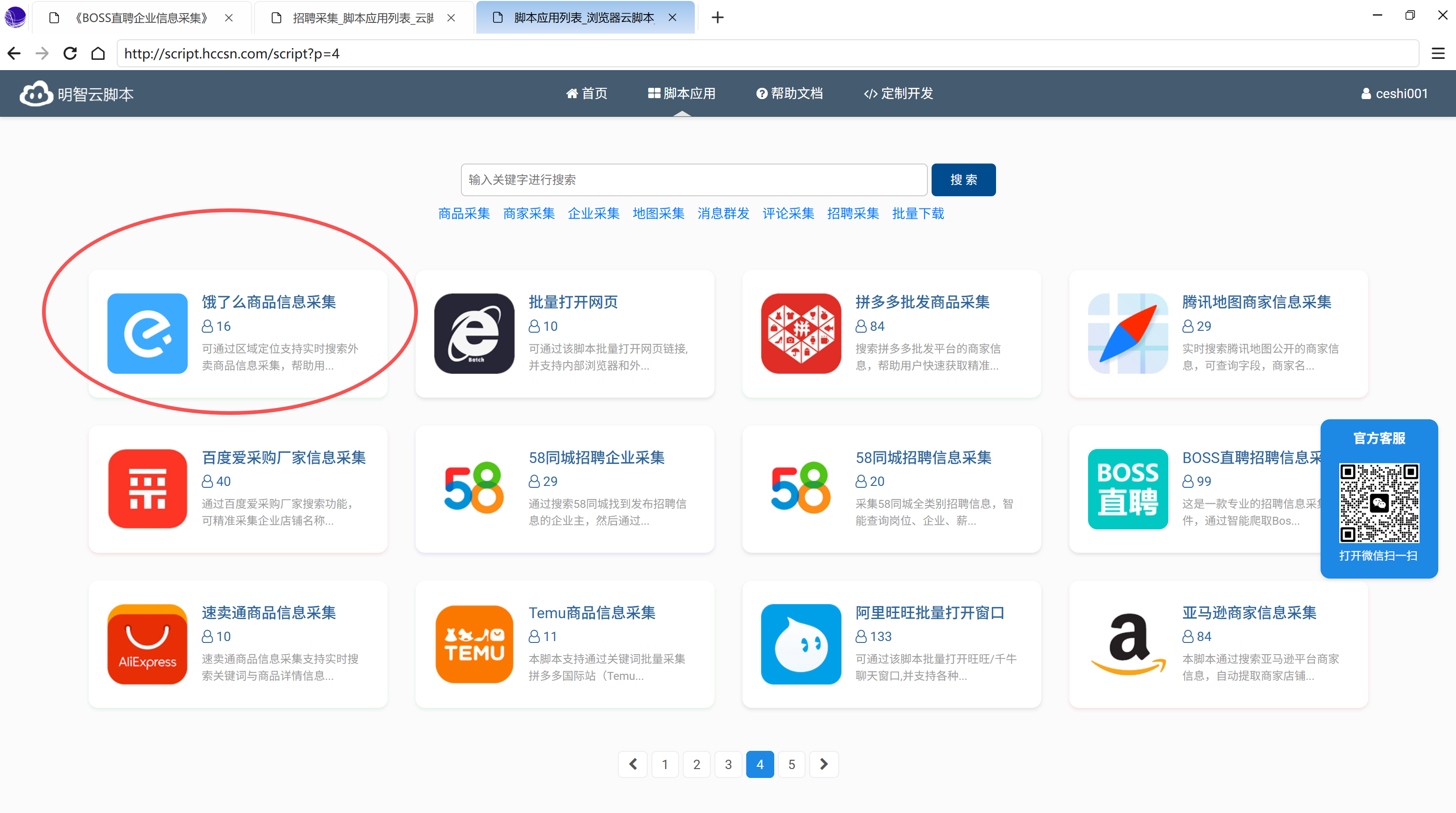The width and height of the screenshot is (1456, 813).
Task: Open 阿里旺旺批量打开窗口 title link
Action: tap(930, 612)
